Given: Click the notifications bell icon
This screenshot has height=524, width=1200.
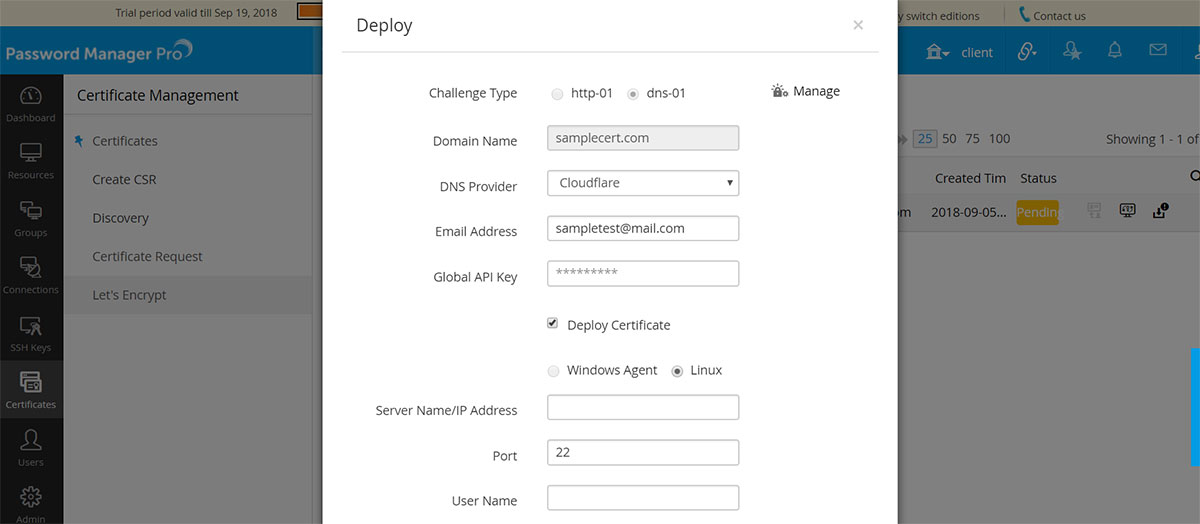Looking at the screenshot, I should pyautogui.click(x=1114, y=51).
